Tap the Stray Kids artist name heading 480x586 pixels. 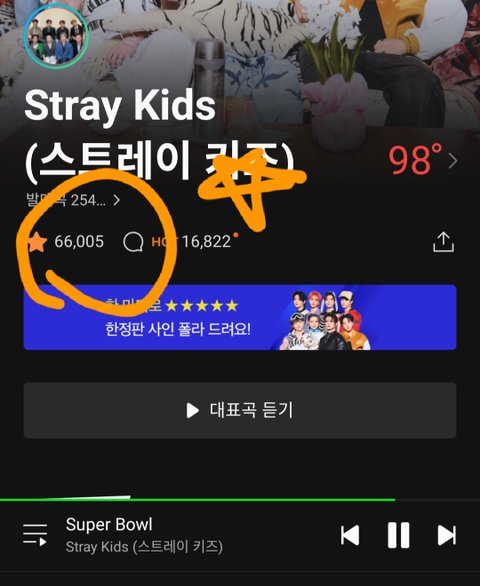pyautogui.click(x=159, y=136)
